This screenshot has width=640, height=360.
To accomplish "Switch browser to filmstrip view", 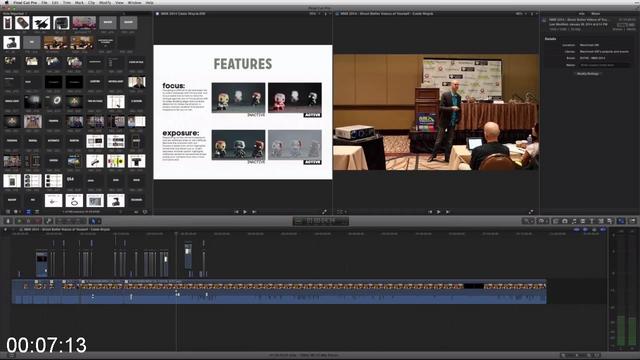I will click(x=28, y=212).
